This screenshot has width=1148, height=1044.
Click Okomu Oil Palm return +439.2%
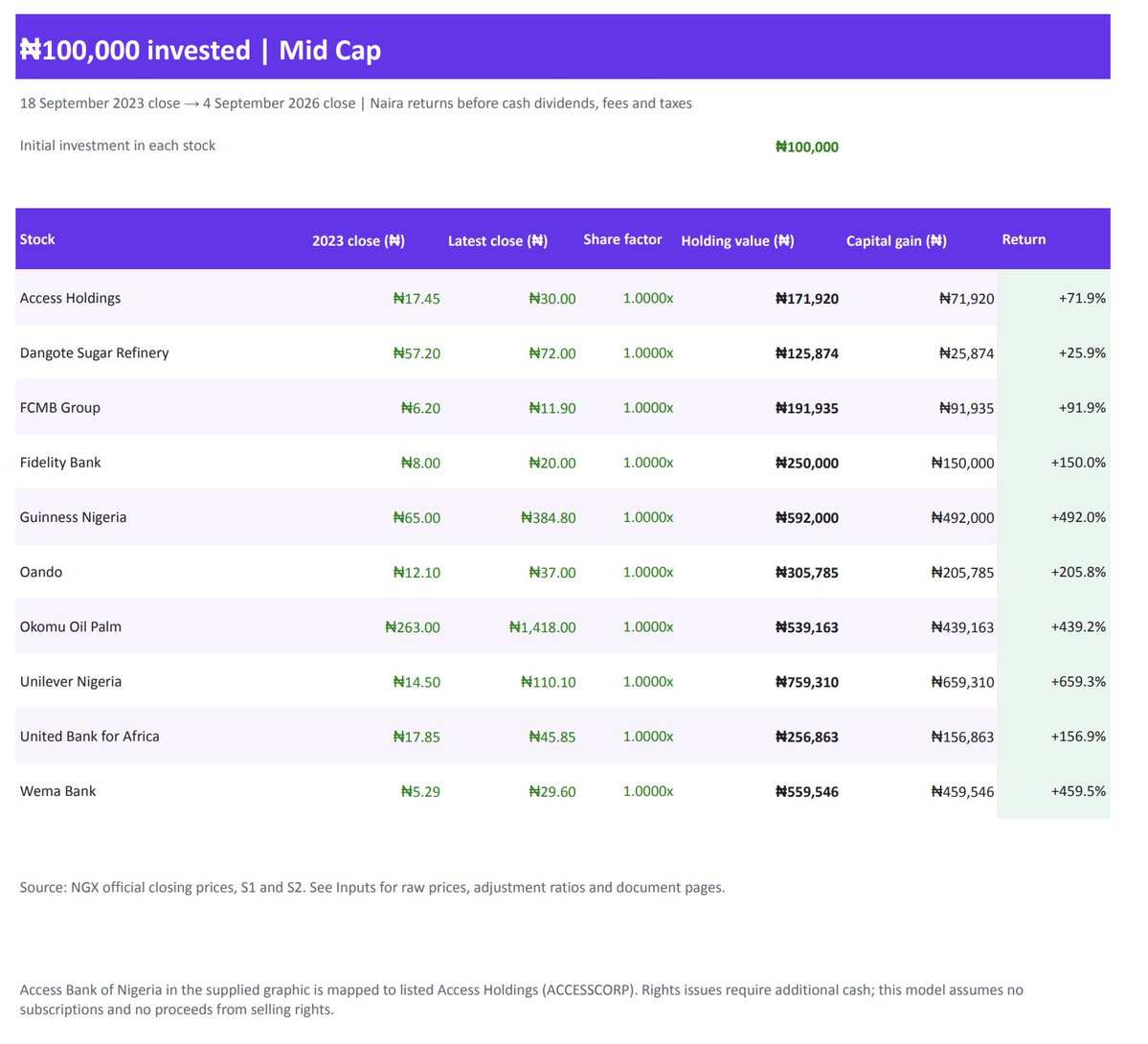(1078, 627)
